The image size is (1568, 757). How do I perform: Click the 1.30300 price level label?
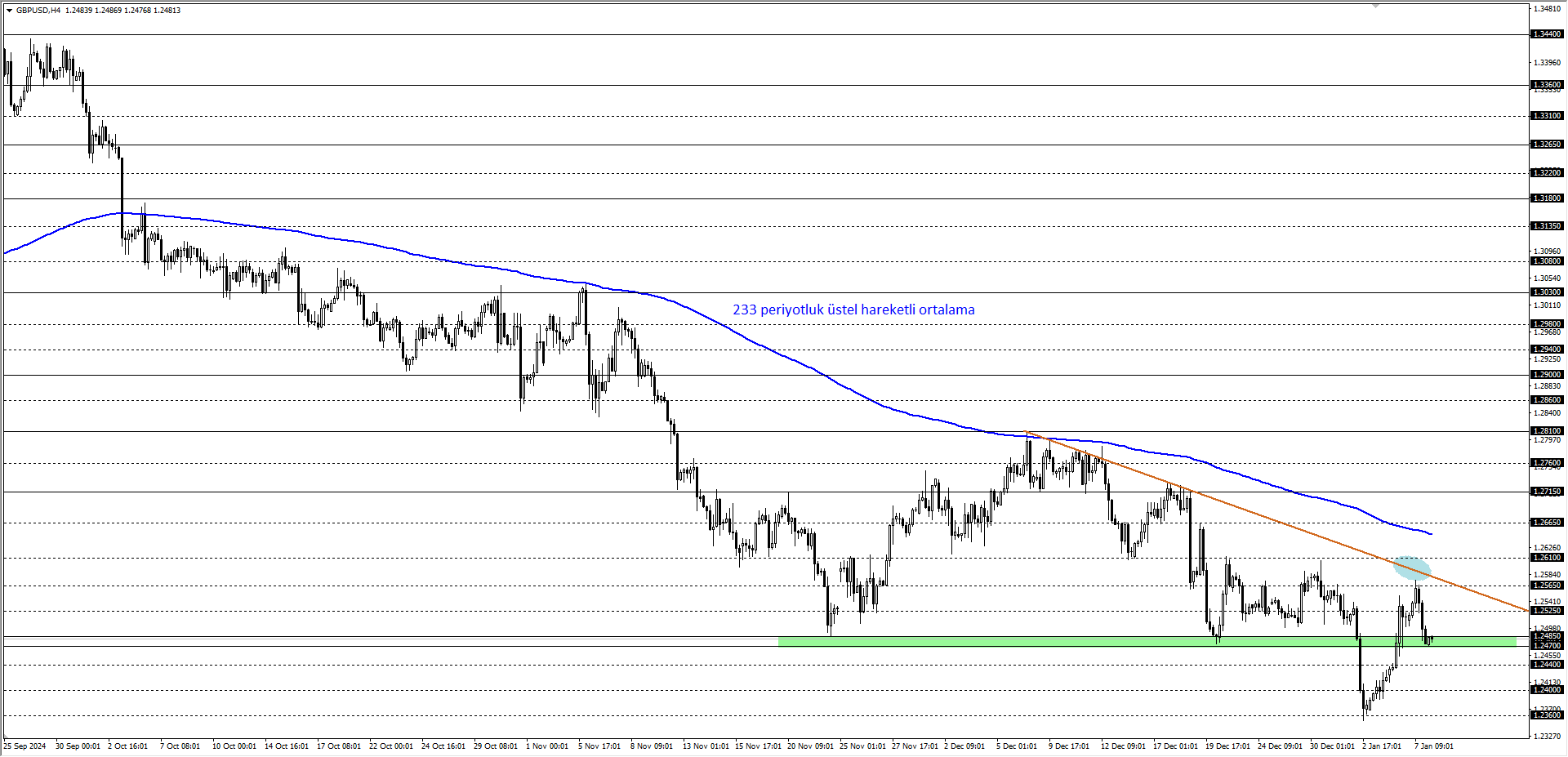(x=1547, y=292)
